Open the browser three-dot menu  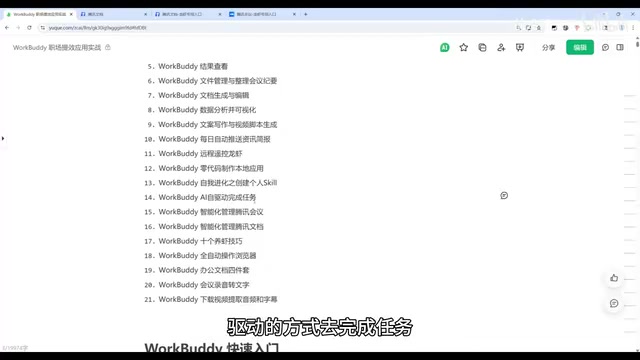(x=633, y=28)
